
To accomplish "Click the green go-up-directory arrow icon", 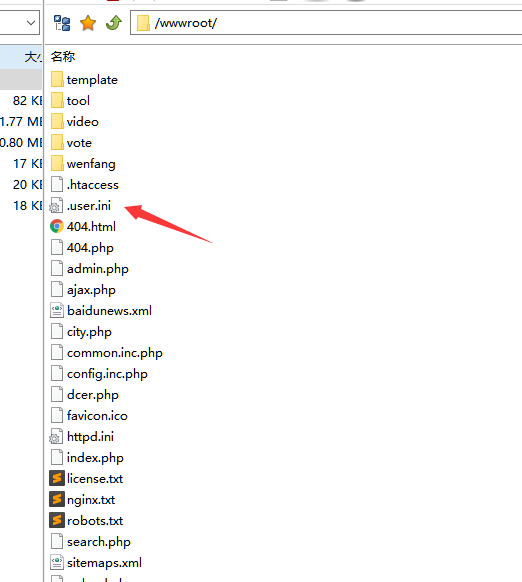I will tap(114, 23).
